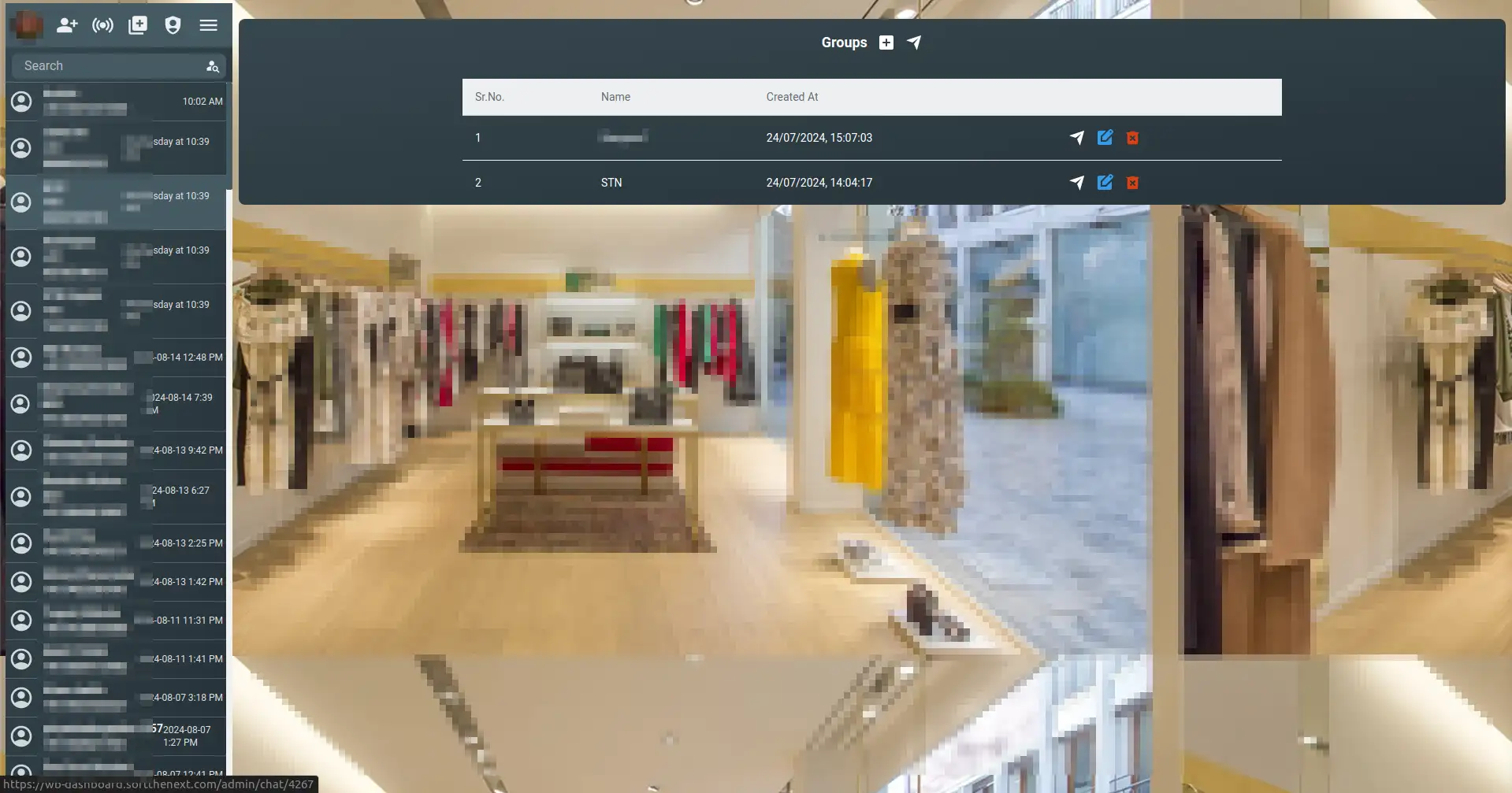Click send icon next to Groups title
1512x793 pixels.
pos(914,43)
